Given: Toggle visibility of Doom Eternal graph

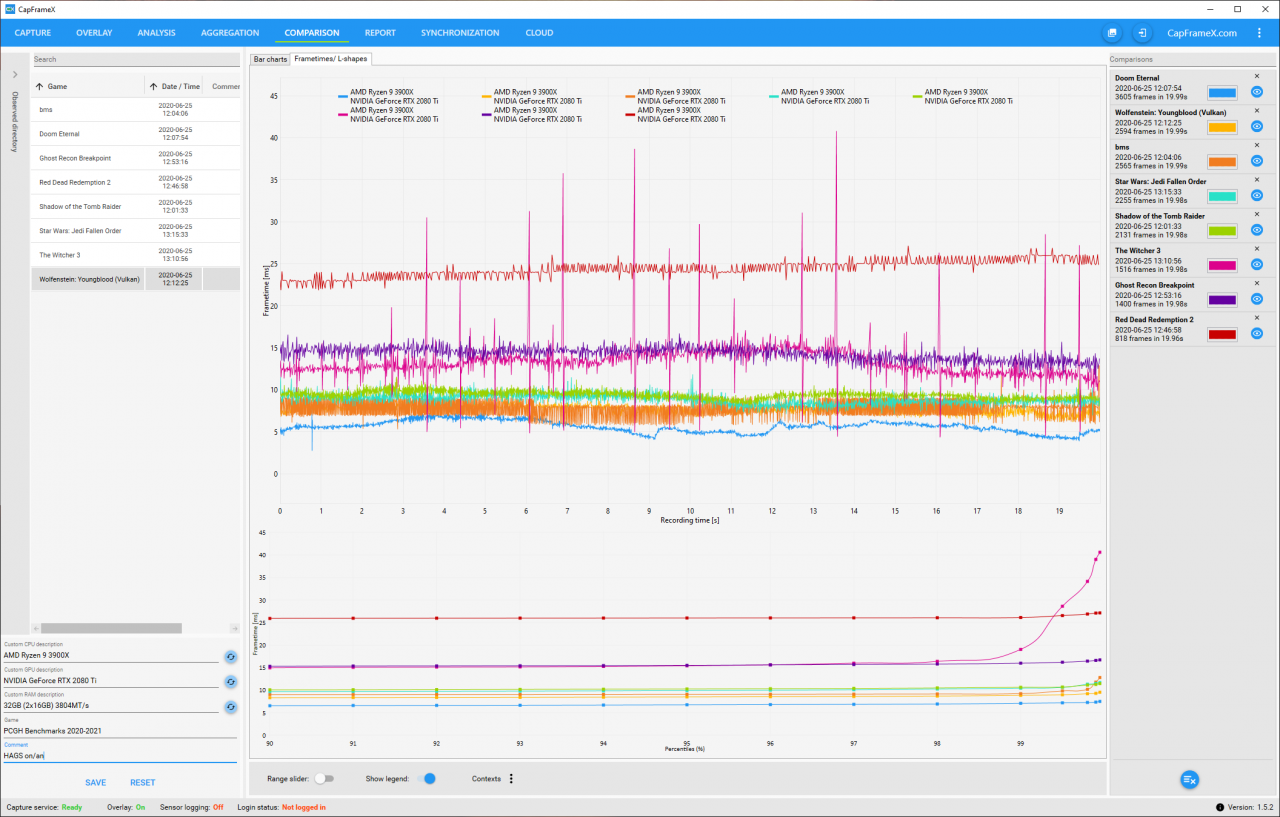Looking at the screenshot, I should click(x=1257, y=92).
